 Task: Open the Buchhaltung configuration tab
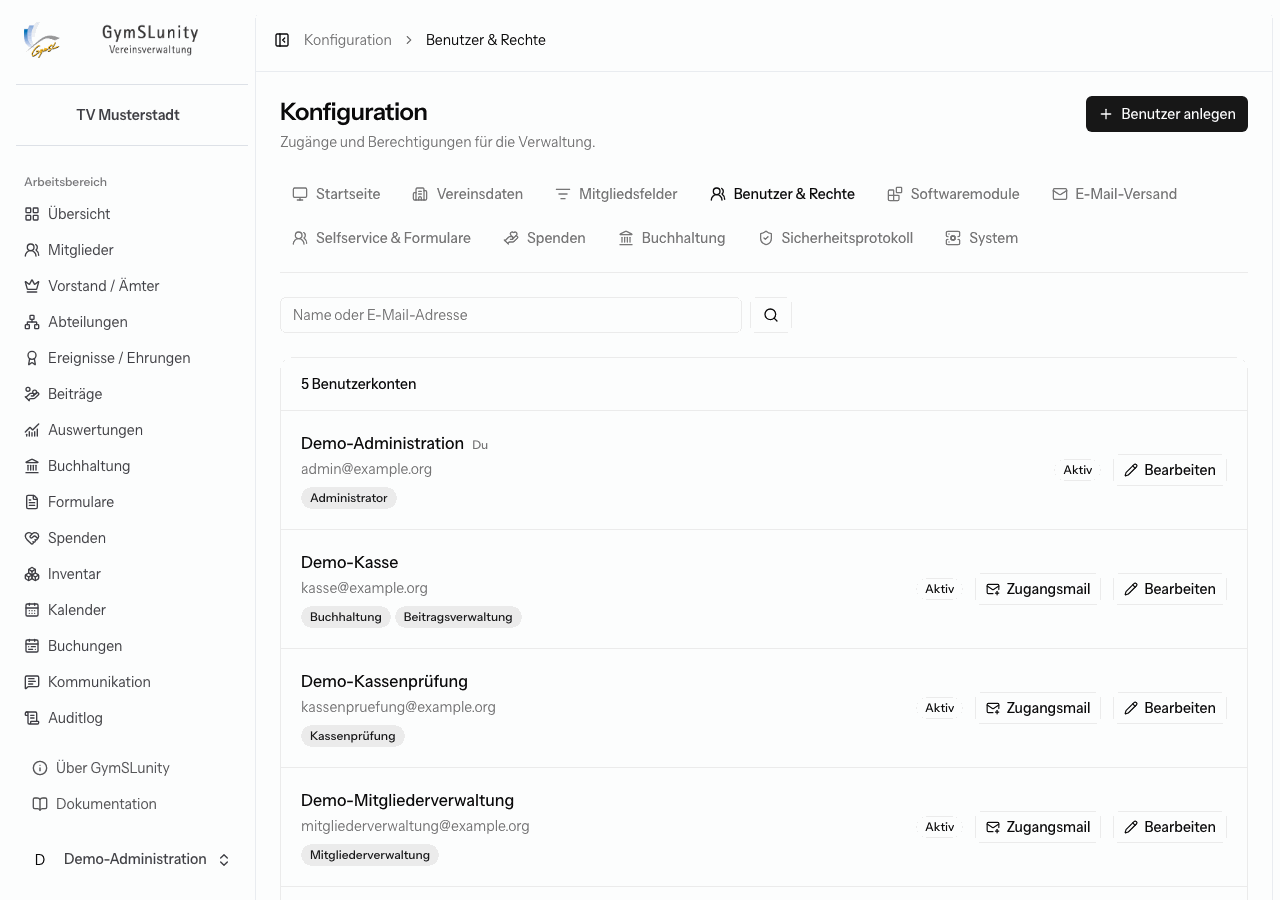(x=671, y=238)
